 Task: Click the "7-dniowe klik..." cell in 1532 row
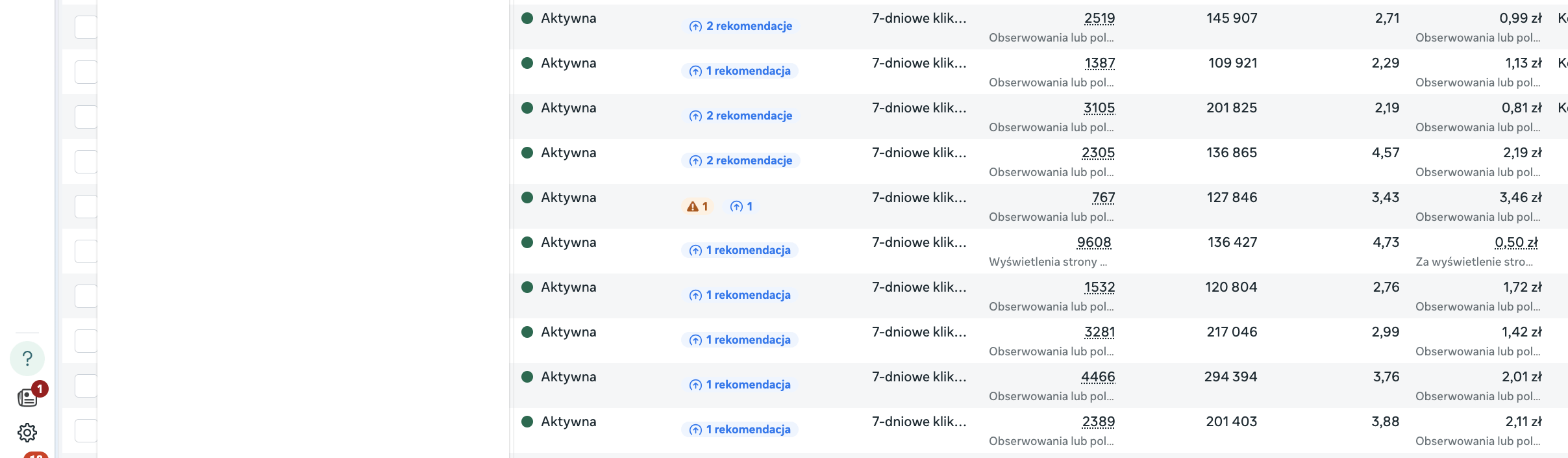[x=919, y=287]
